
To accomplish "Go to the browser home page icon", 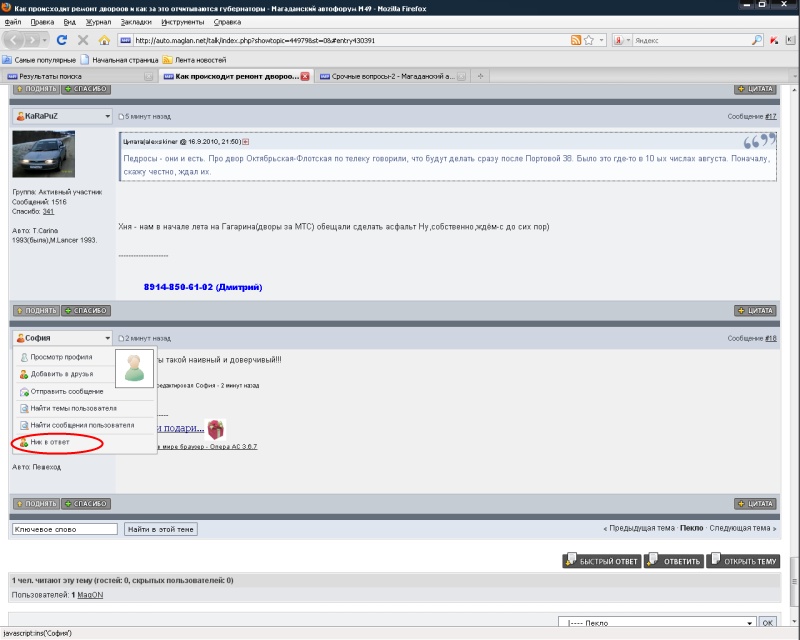I will (x=105, y=40).
